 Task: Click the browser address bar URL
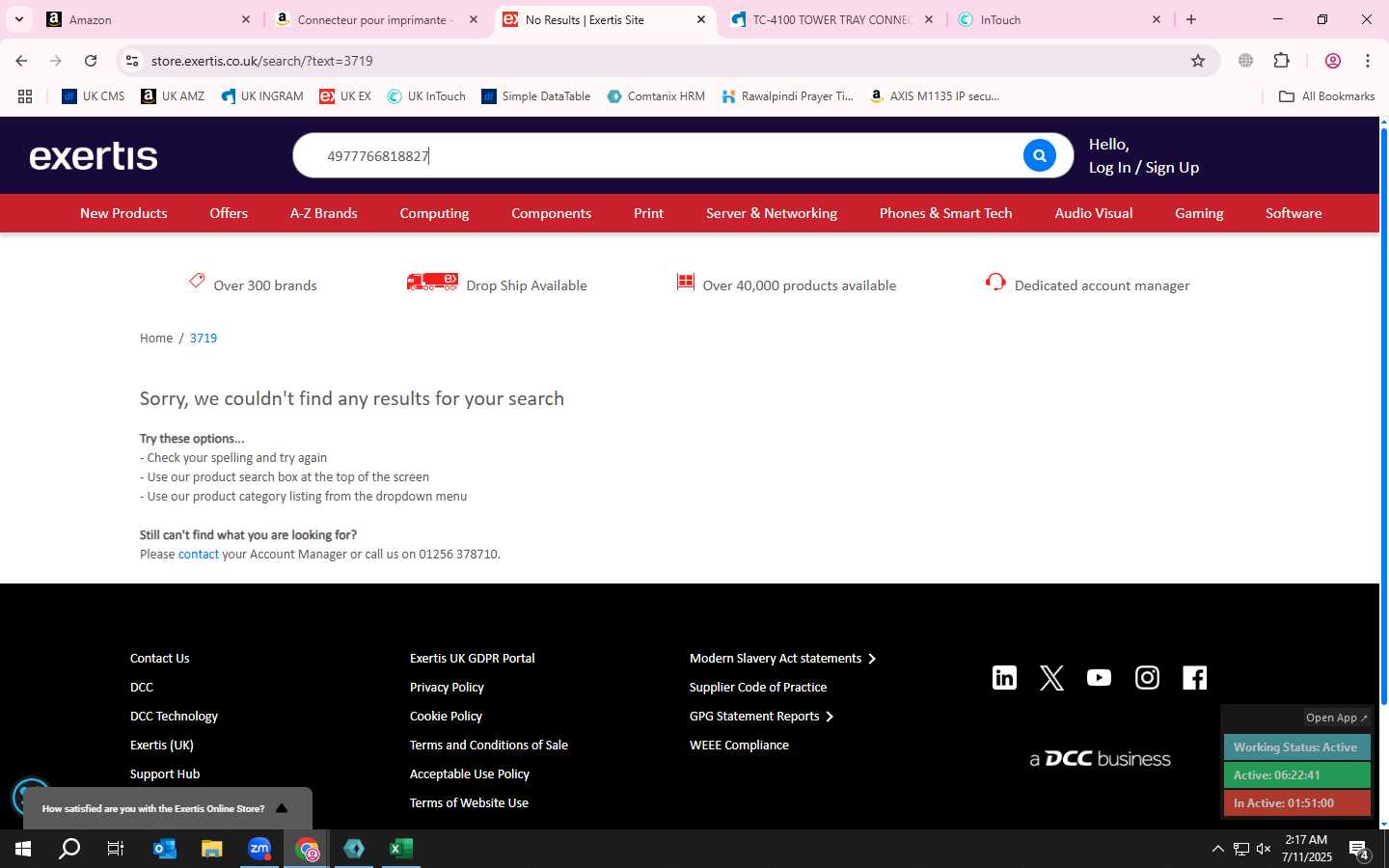[261, 61]
